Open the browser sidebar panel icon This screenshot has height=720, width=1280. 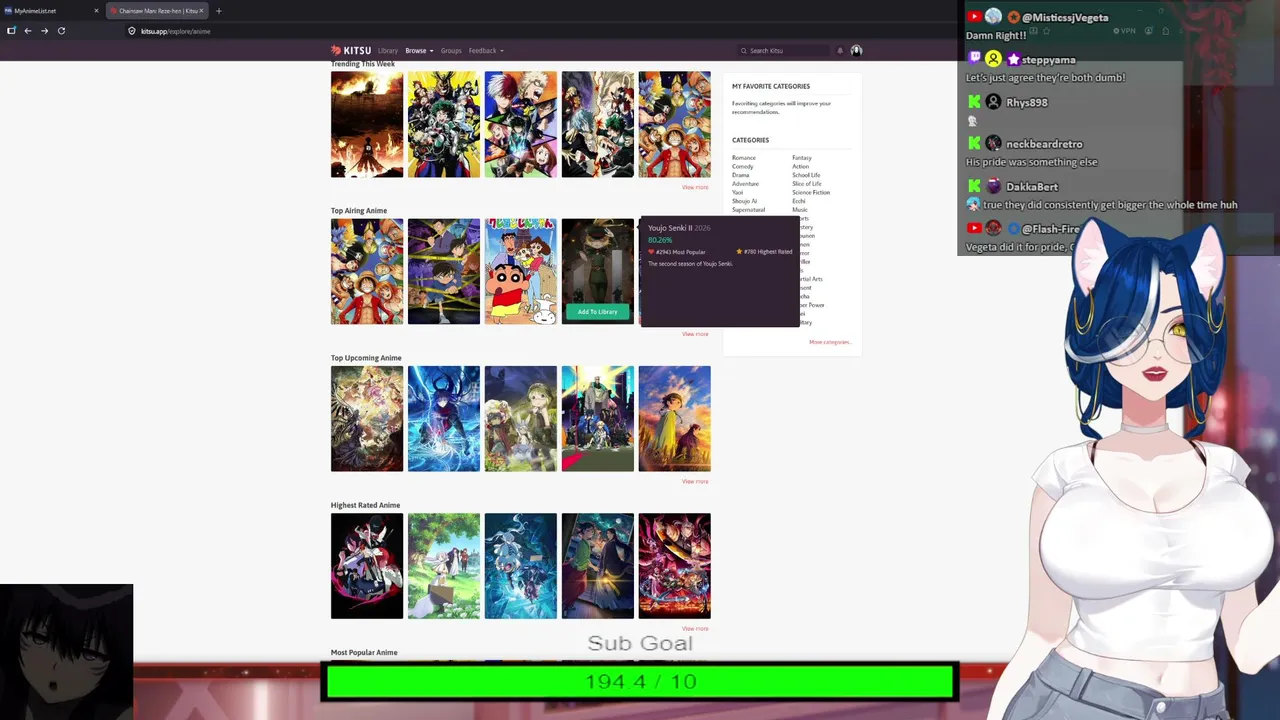pyautogui.click(x=11, y=31)
